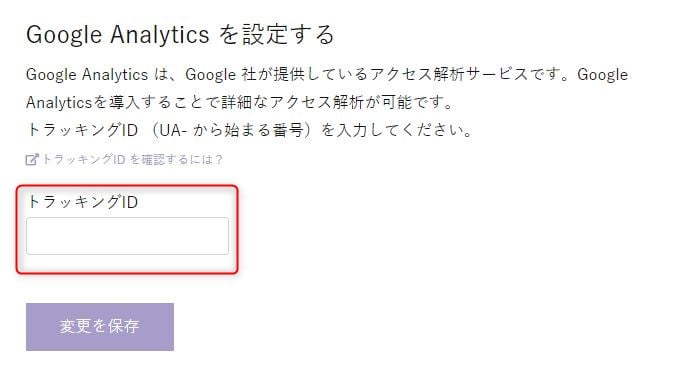685x368 pixels.
Task: Click the line starting Analyticsを導入することで
Action: pyautogui.click(x=240, y=102)
